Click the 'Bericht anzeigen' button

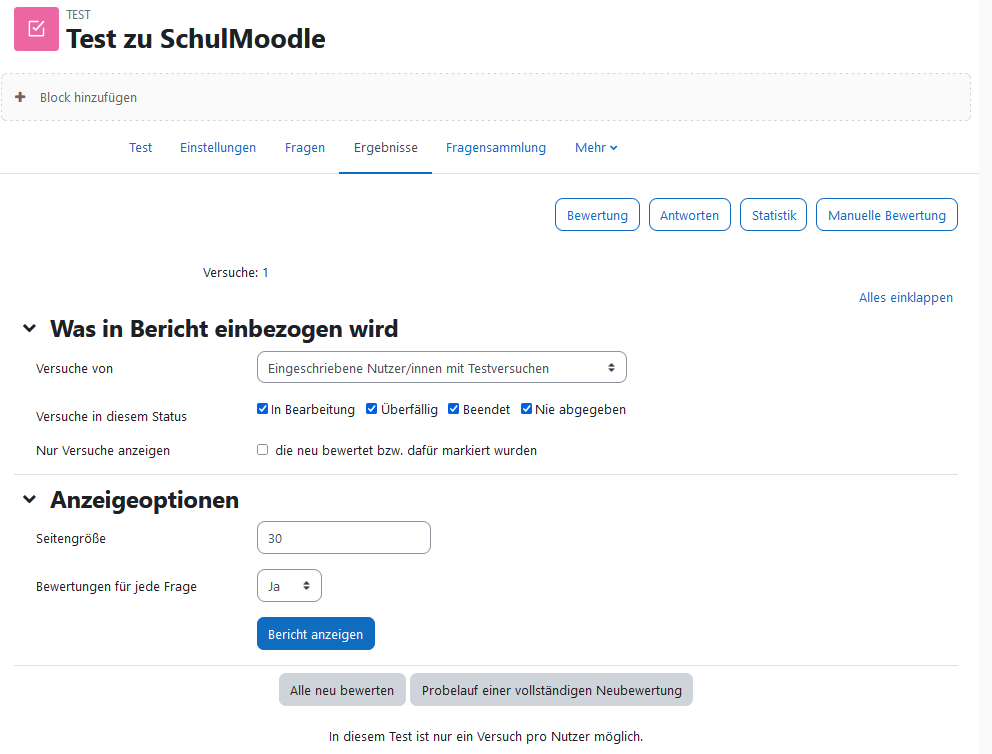point(316,634)
